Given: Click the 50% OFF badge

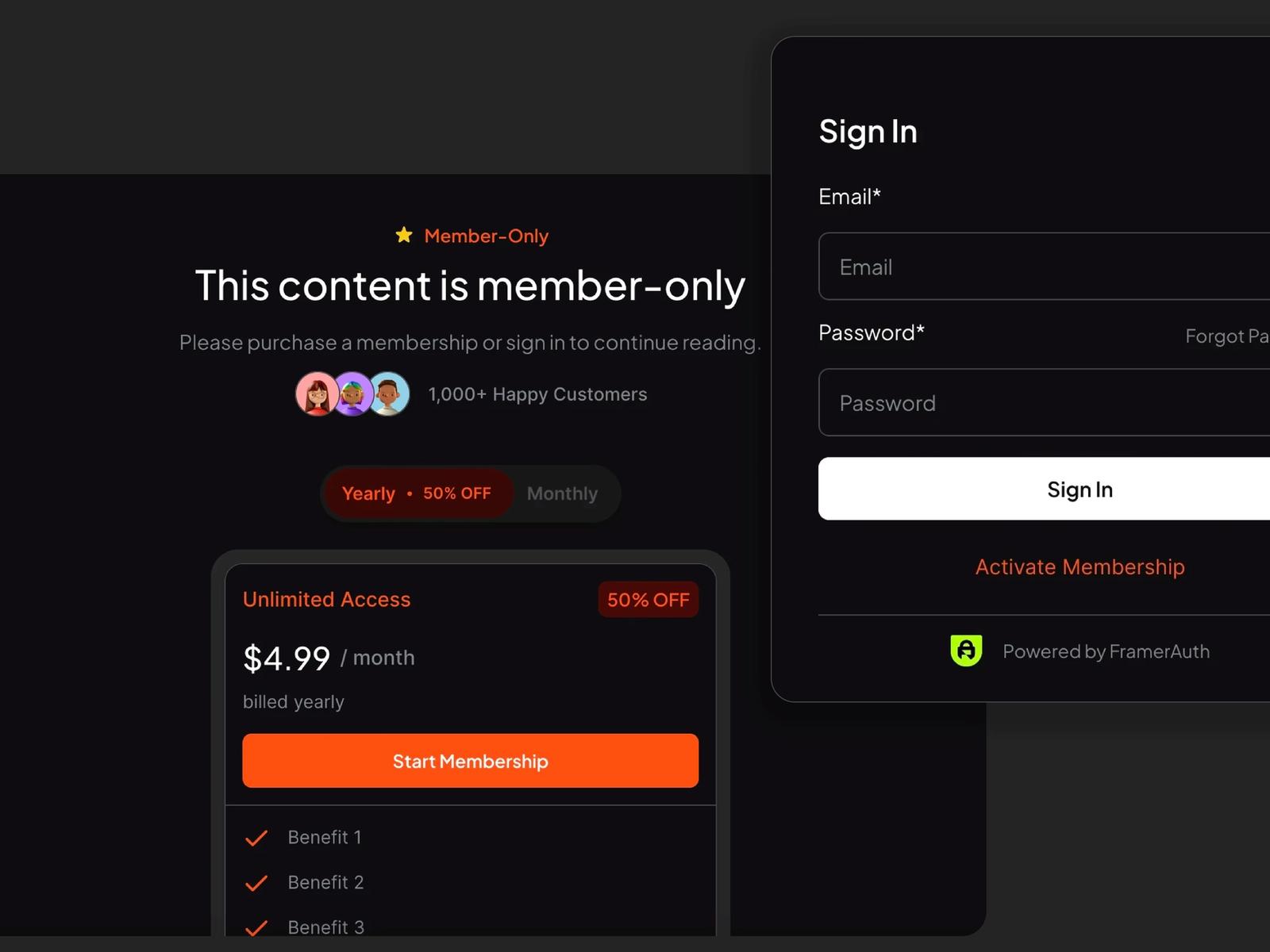Looking at the screenshot, I should (648, 600).
